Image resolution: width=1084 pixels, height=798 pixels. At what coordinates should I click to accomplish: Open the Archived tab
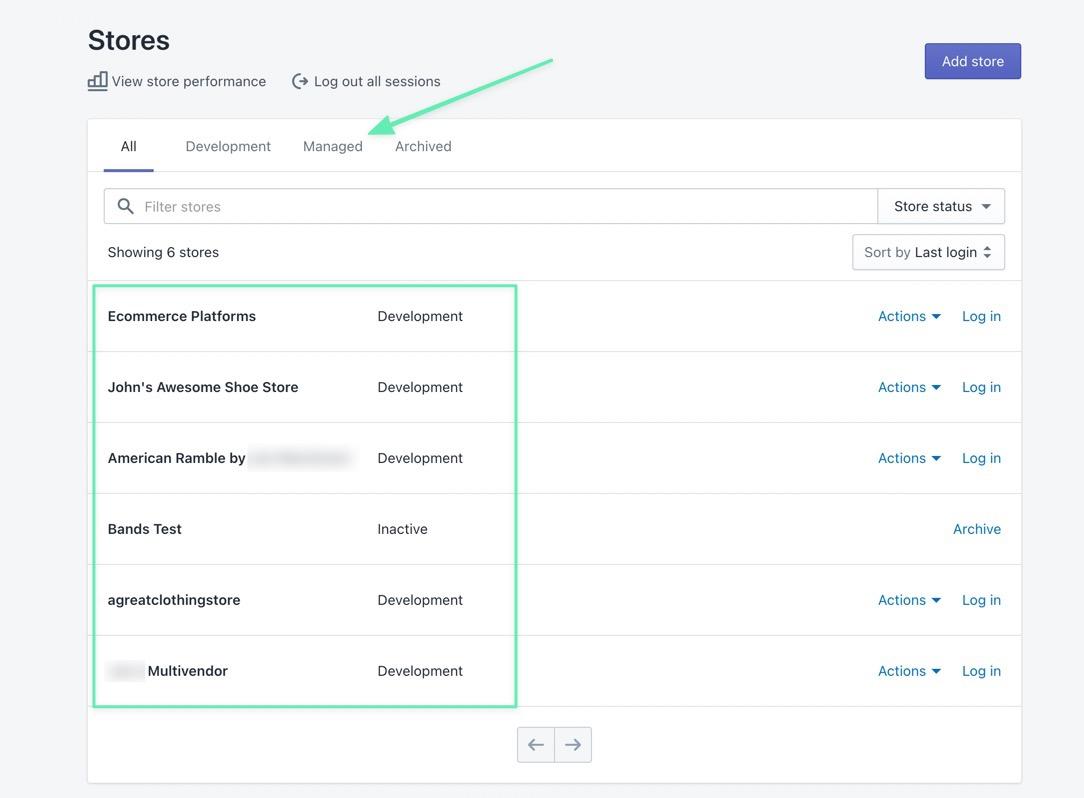click(x=423, y=146)
